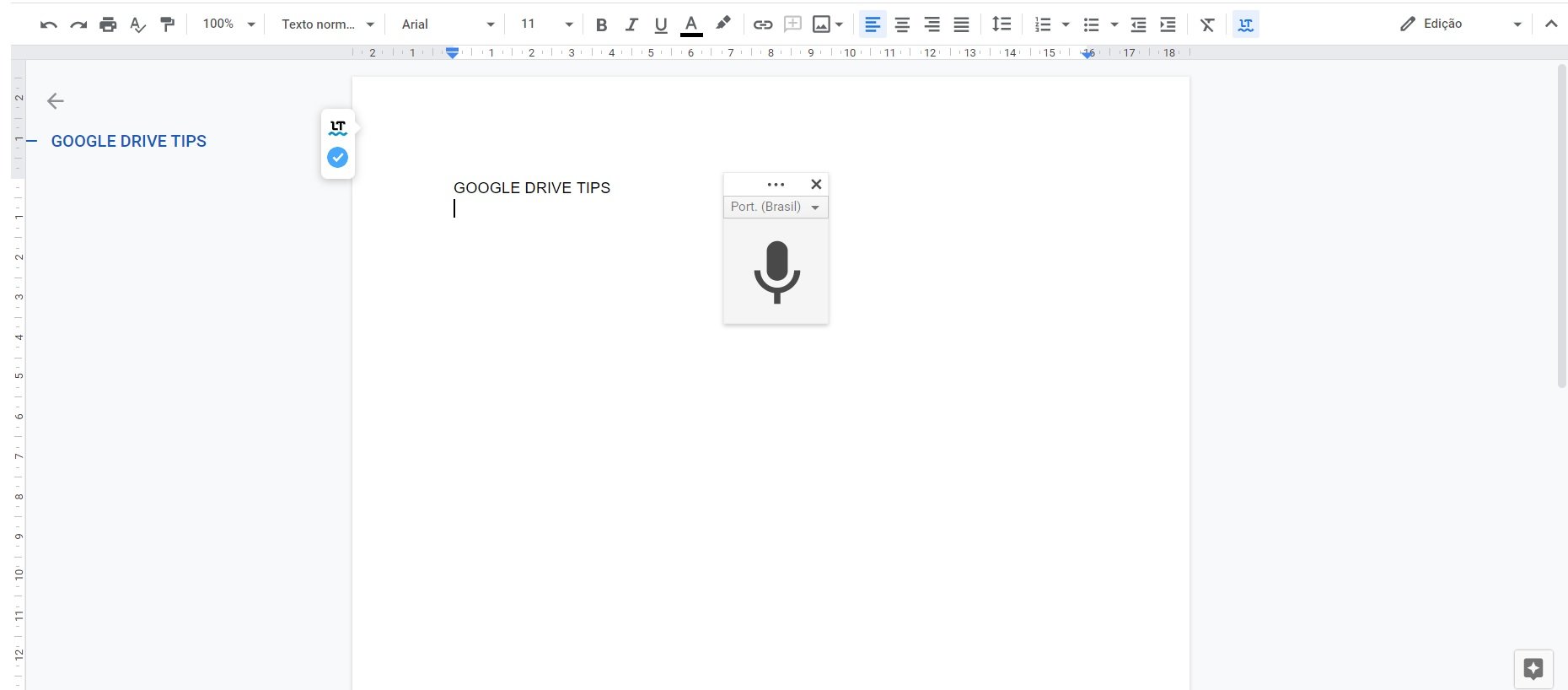Viewport: 1568px width, 690px height.
Task: Increase the paragraph indent
Action: [1168, 24]
